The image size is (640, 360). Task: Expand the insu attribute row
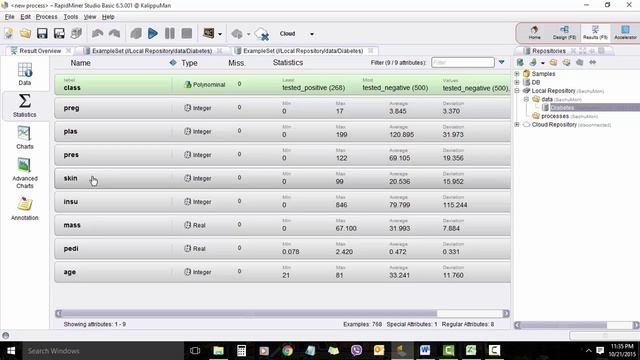(282, 202)
